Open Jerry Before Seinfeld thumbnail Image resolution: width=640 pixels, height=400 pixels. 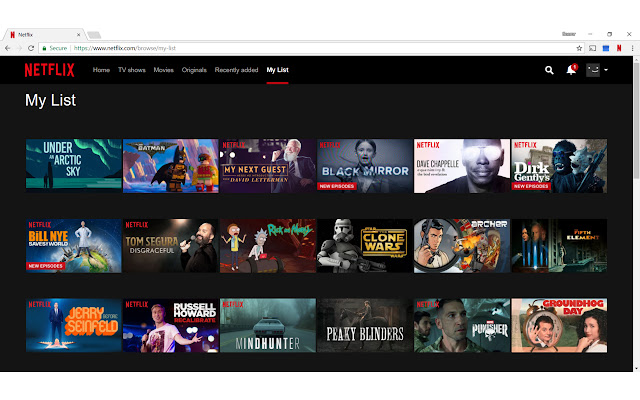74,325
